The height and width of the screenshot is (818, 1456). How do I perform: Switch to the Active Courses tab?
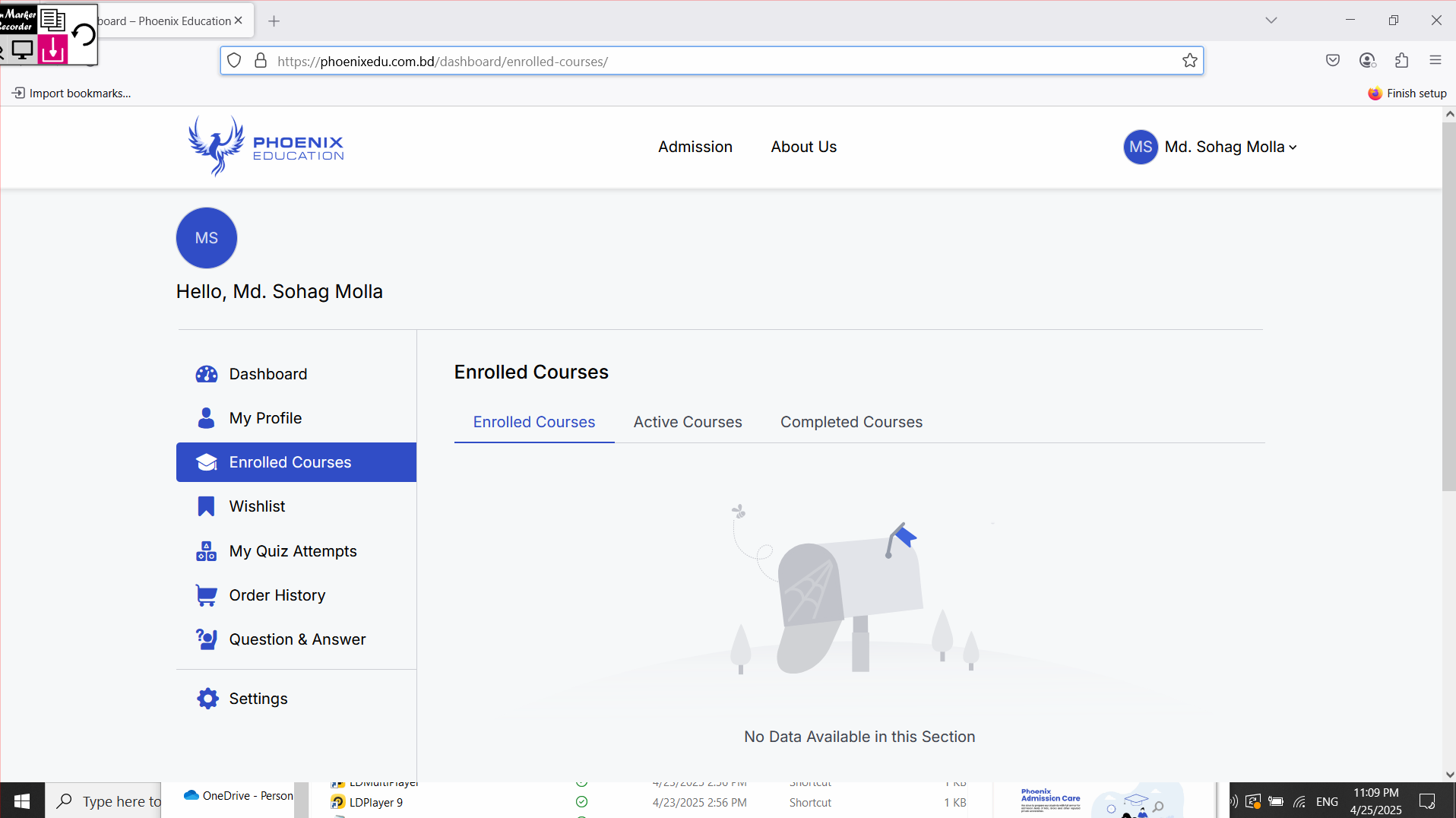[687, 422]
